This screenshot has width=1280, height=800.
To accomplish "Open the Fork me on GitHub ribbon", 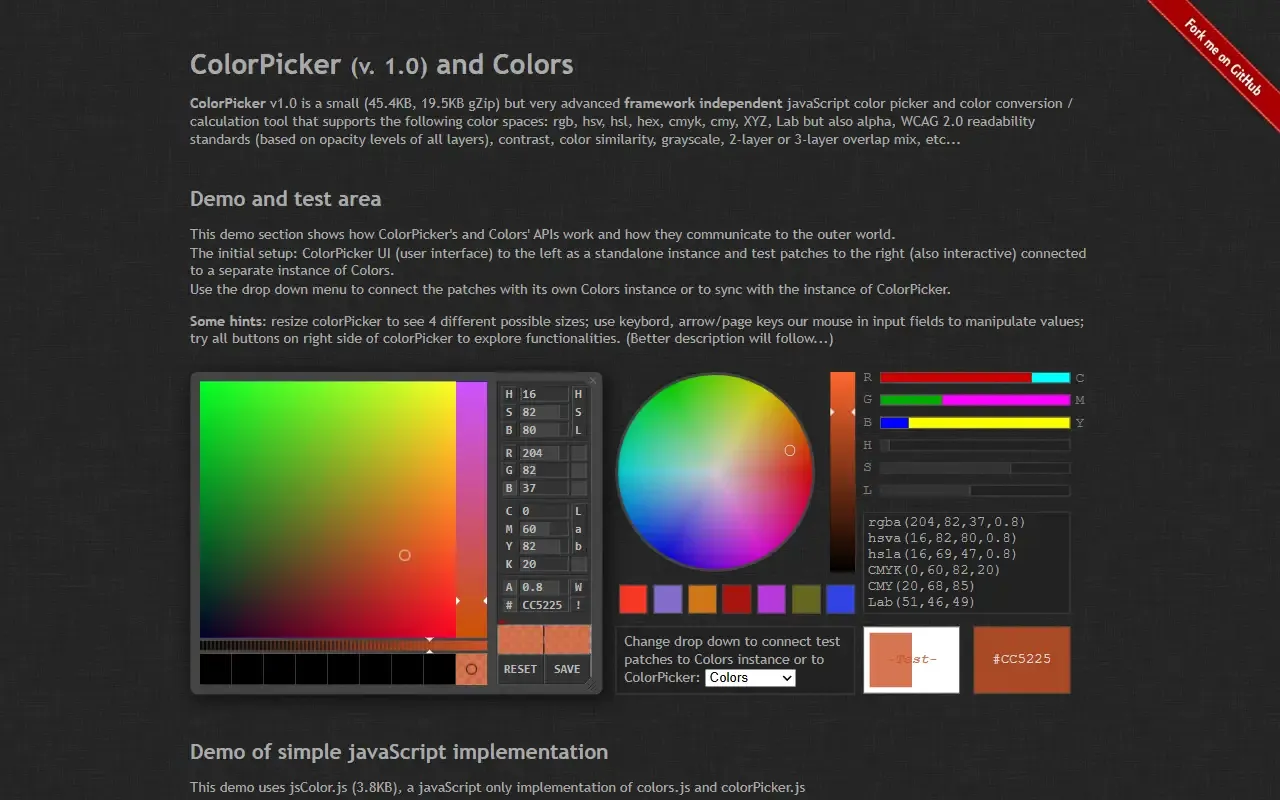I will coord(1222,57).
